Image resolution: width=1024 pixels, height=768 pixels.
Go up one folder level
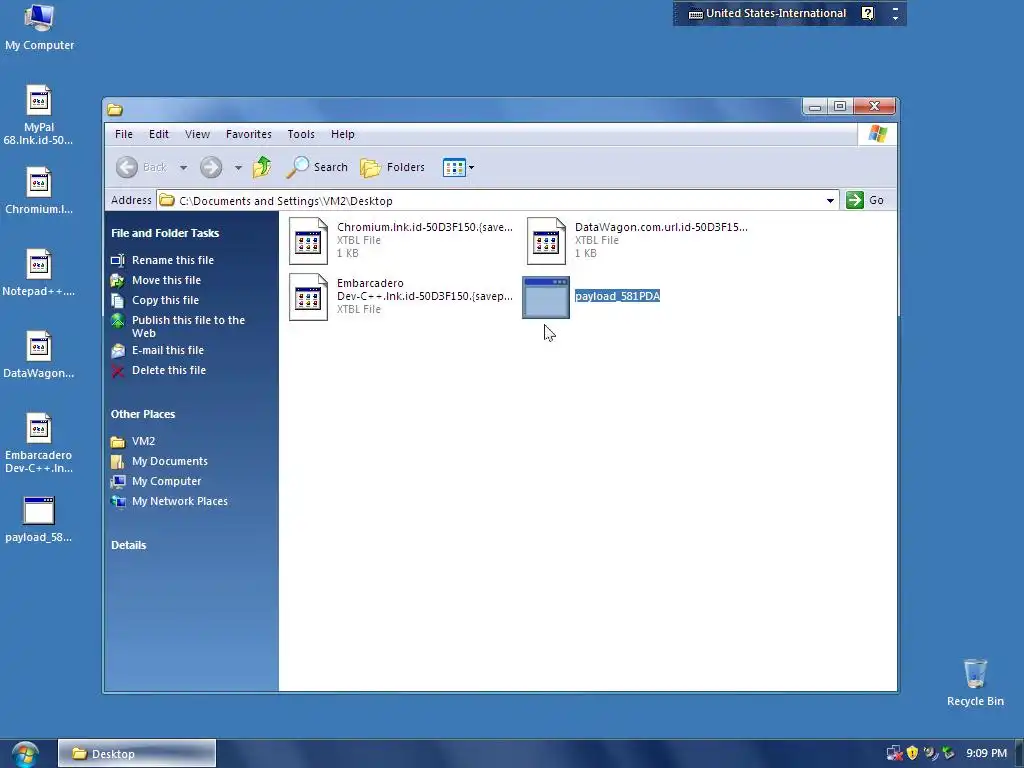[262, 167]
